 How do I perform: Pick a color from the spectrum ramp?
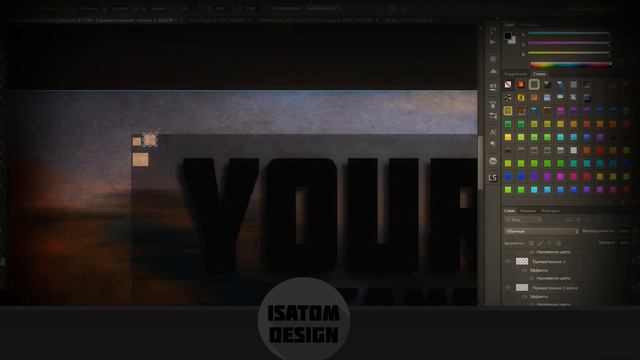(571, 64)
